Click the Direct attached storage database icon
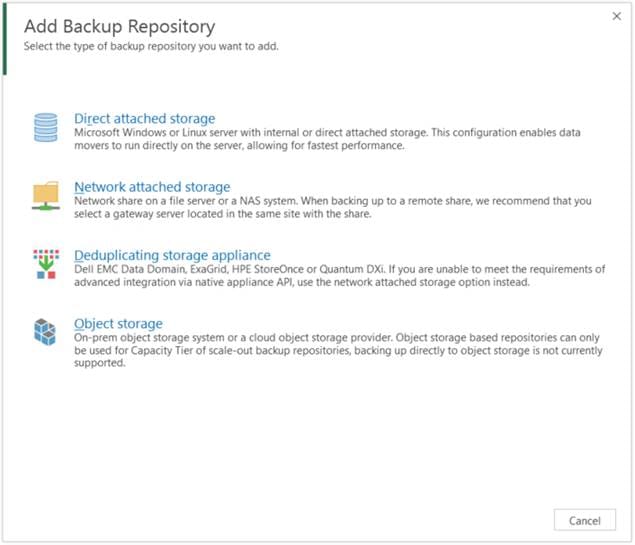The height and width of the screenshot is (545, 635). point(46,128)
